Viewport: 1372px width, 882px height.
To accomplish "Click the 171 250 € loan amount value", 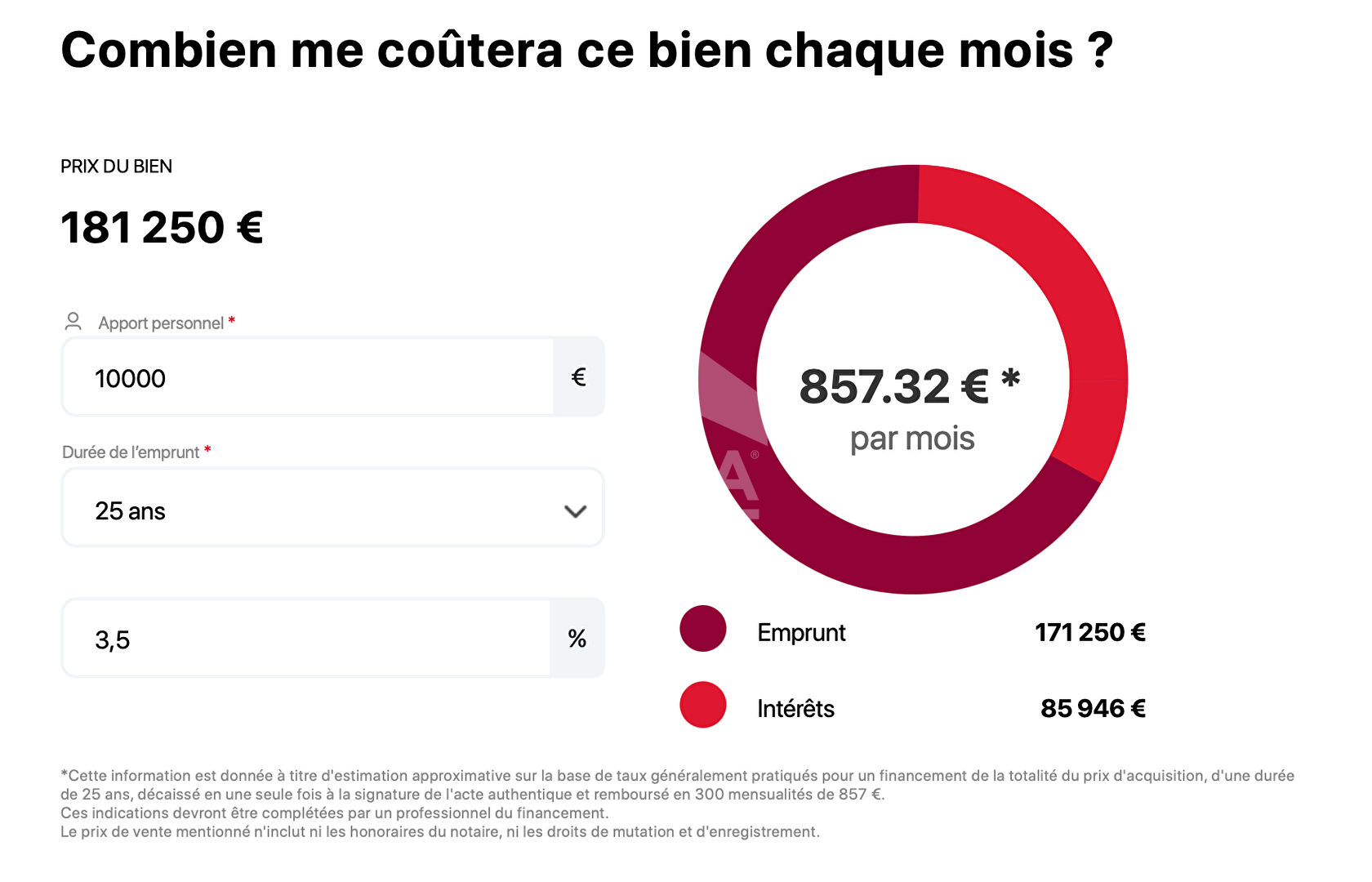I will pyautogui.click(x=1089, y=632).
